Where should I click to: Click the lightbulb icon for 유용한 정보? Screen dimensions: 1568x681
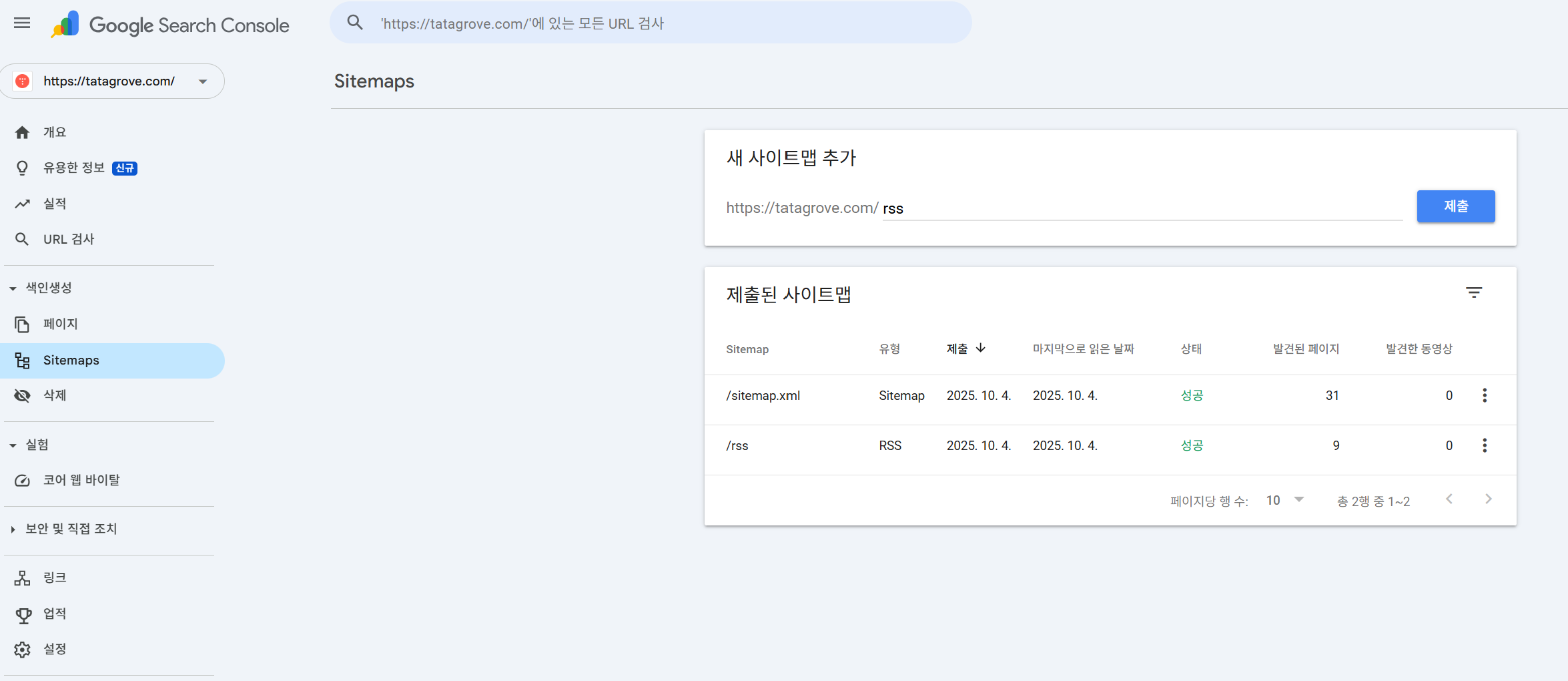(x=22, y=168)
